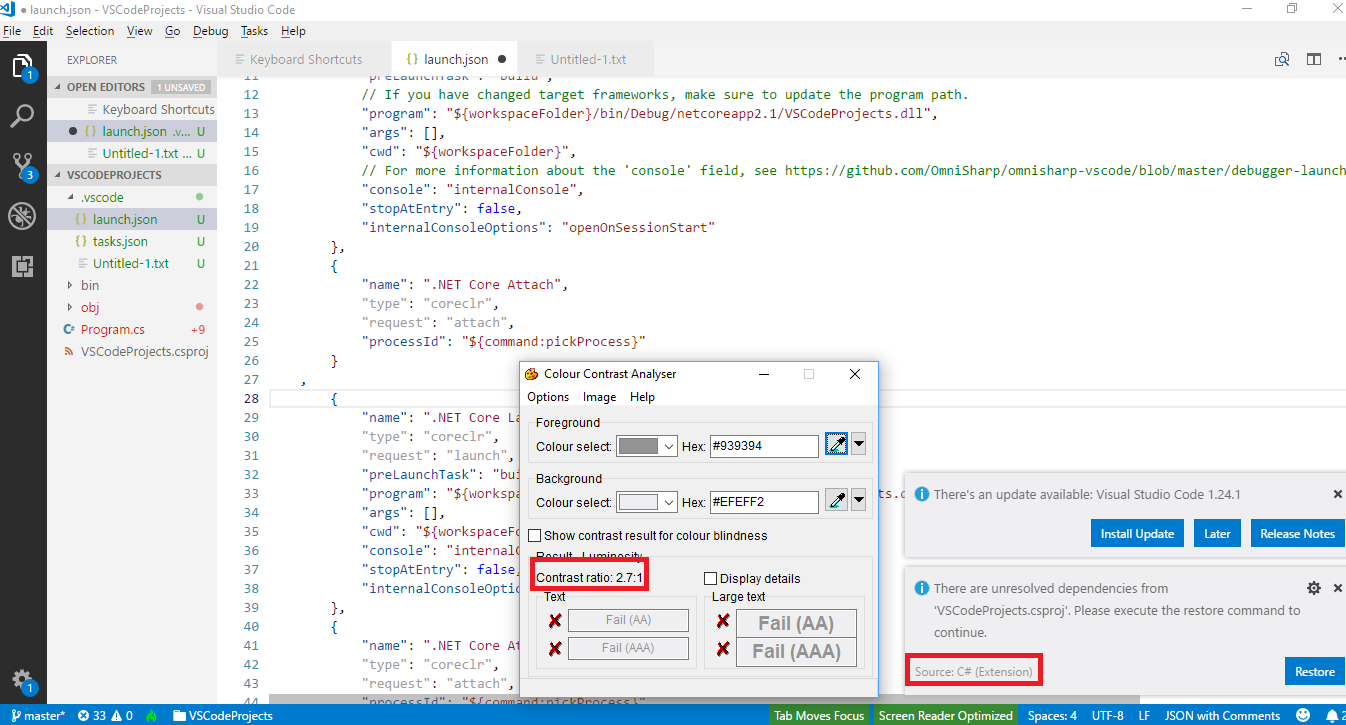Image resolution: width=1346 pixels, height=725 pixels.
Task: Toggle Tab Moves Focus in status bar
Action: pos(820,716)
